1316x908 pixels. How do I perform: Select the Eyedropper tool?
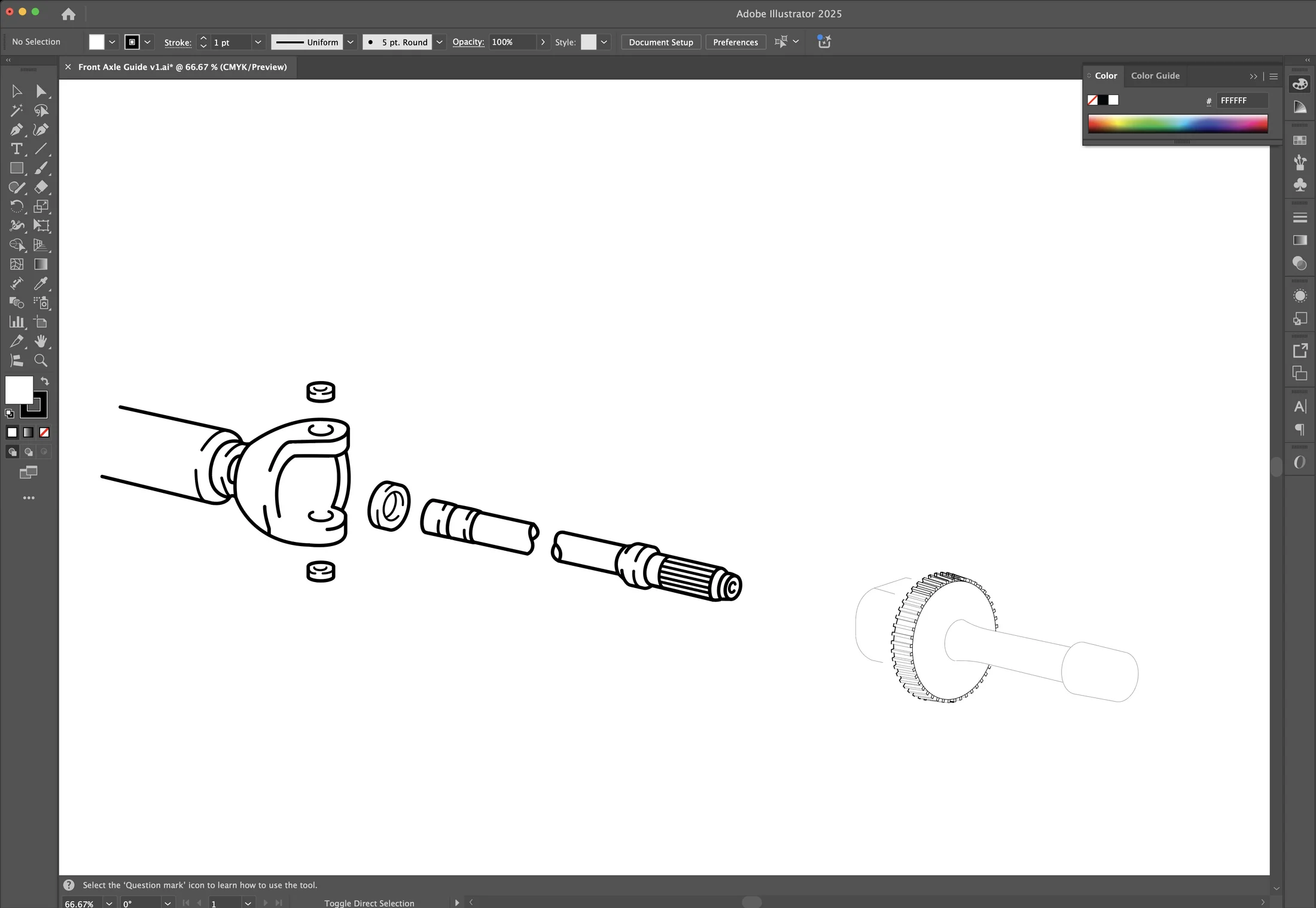tap(41, 284)
